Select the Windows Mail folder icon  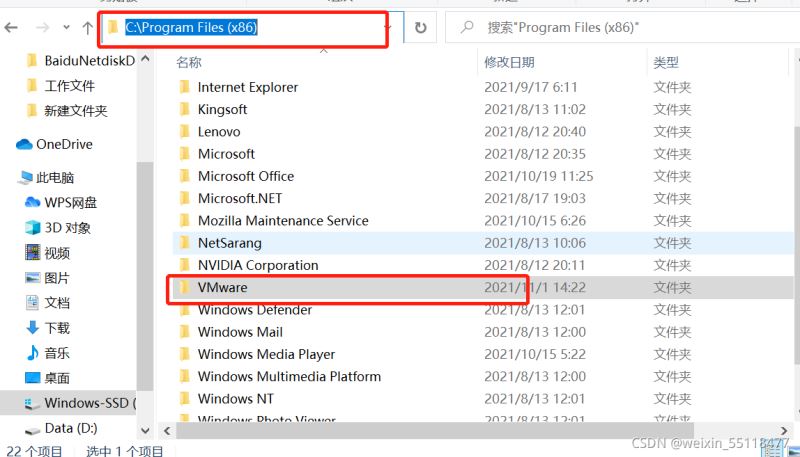coord(185,332)
